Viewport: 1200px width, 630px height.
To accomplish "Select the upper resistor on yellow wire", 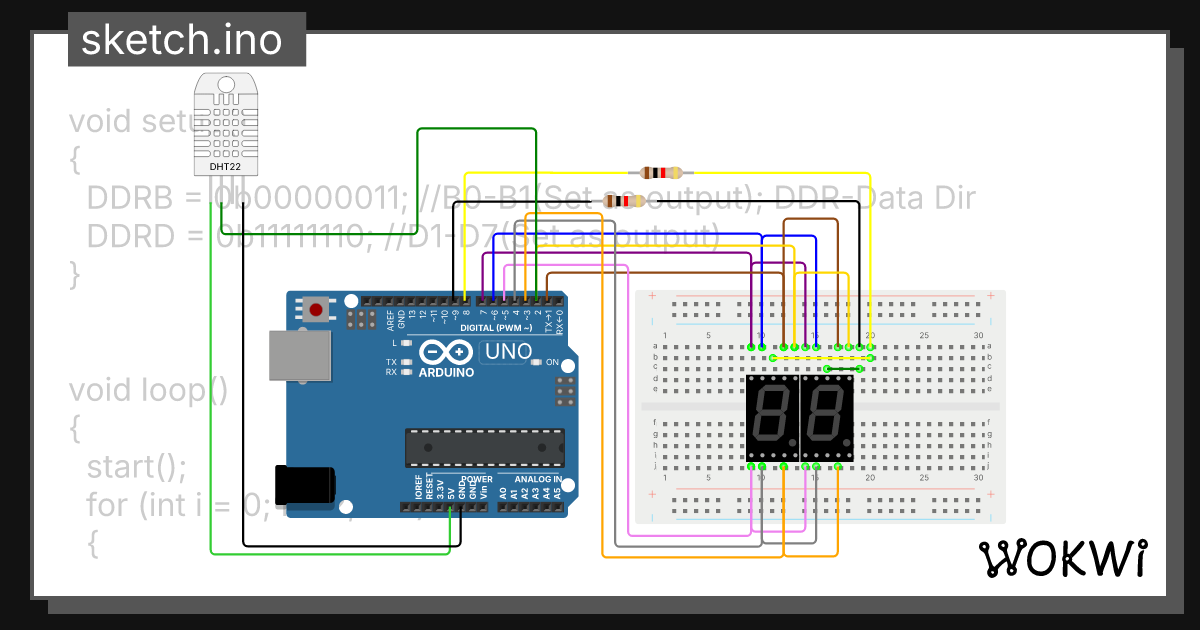I will [x=661, y=172].
